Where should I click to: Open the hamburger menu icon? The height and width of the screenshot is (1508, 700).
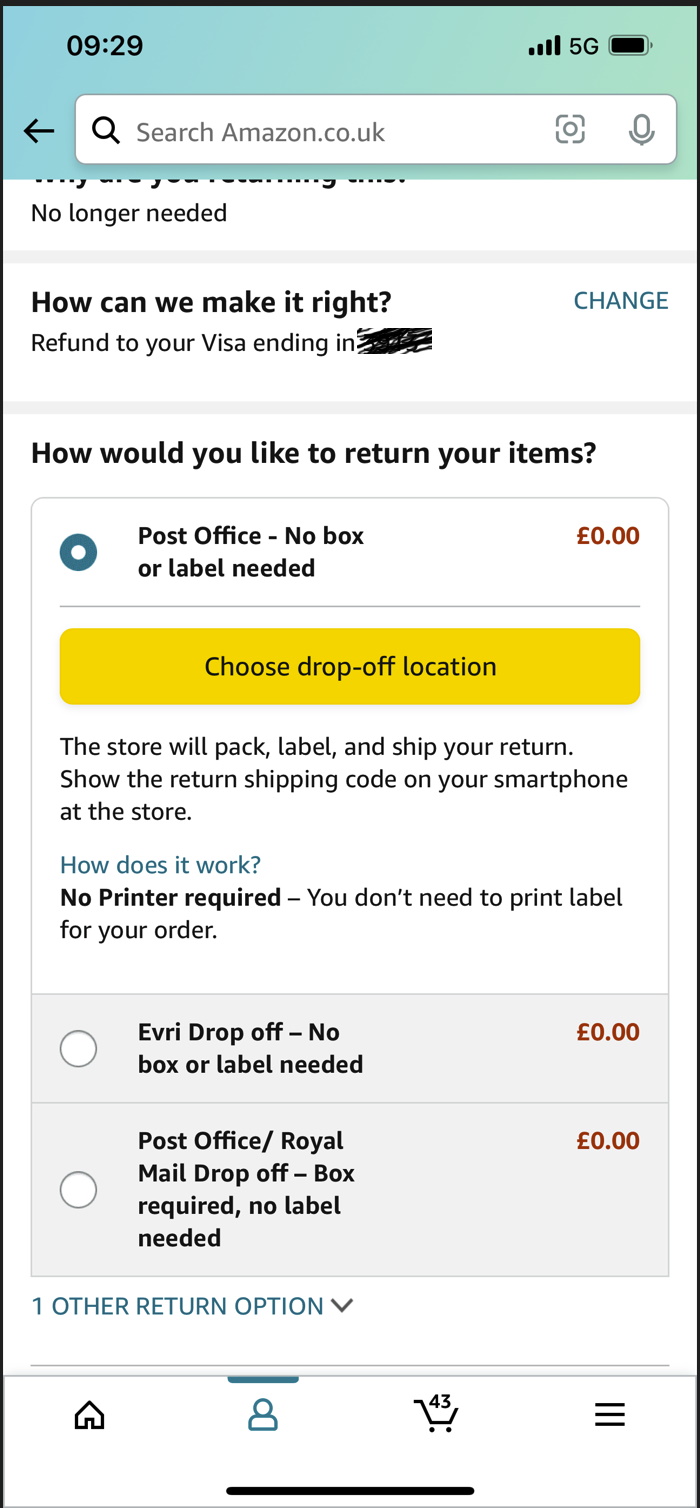[610, 1414]
